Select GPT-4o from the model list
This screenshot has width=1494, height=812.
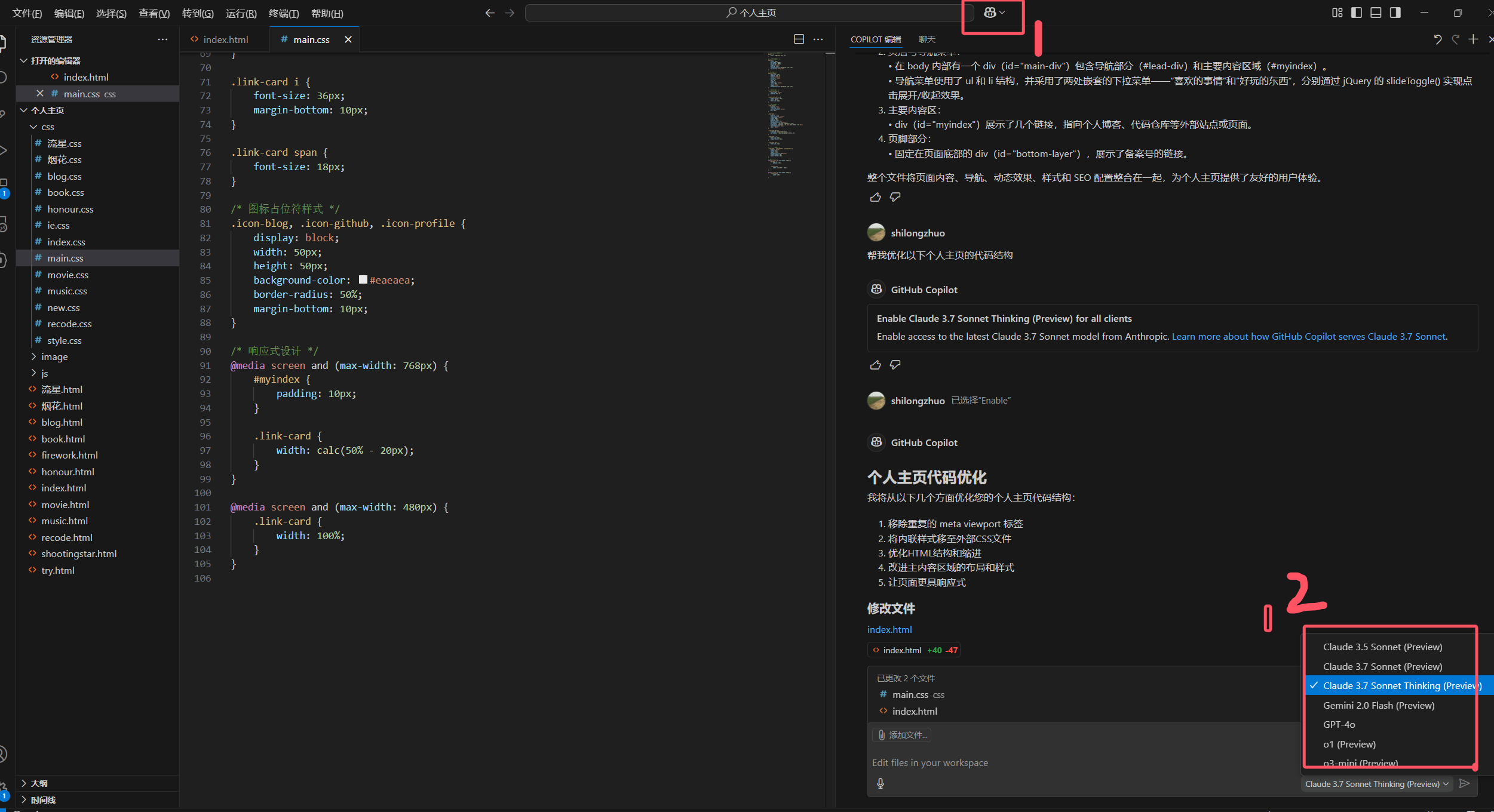(x=1339, y=724)
